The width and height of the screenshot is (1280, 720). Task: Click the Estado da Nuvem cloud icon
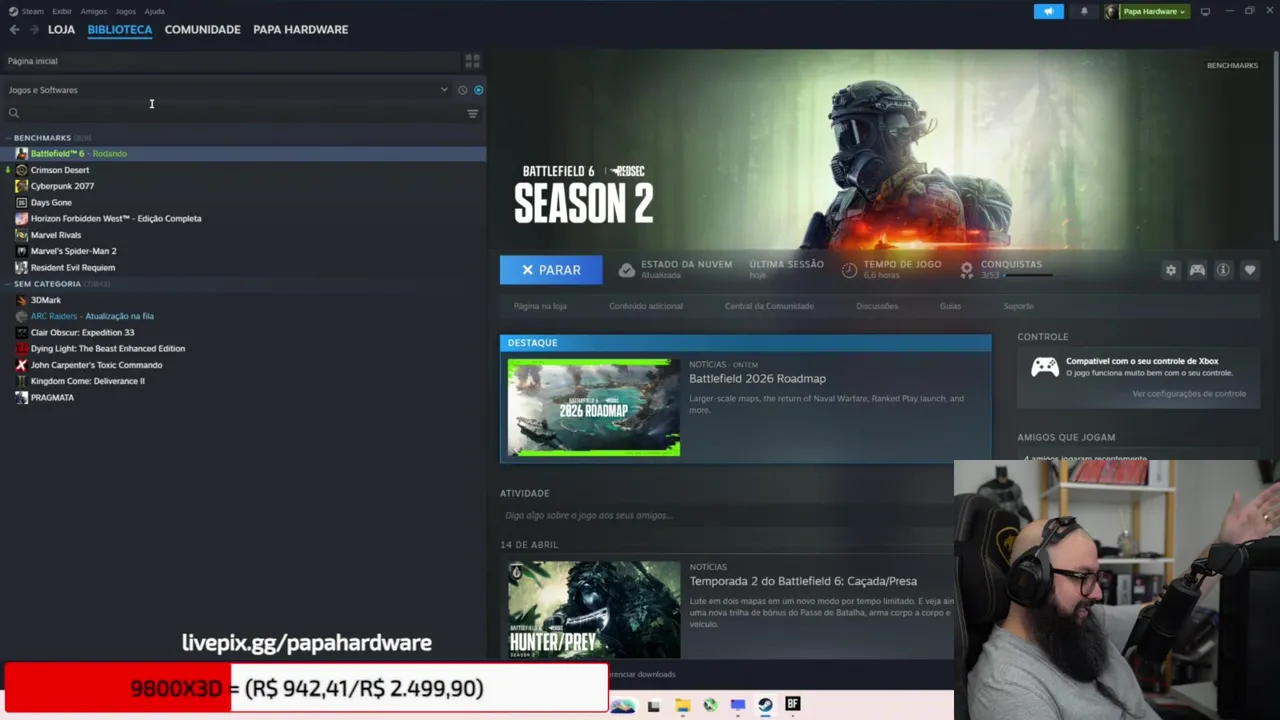626,270
